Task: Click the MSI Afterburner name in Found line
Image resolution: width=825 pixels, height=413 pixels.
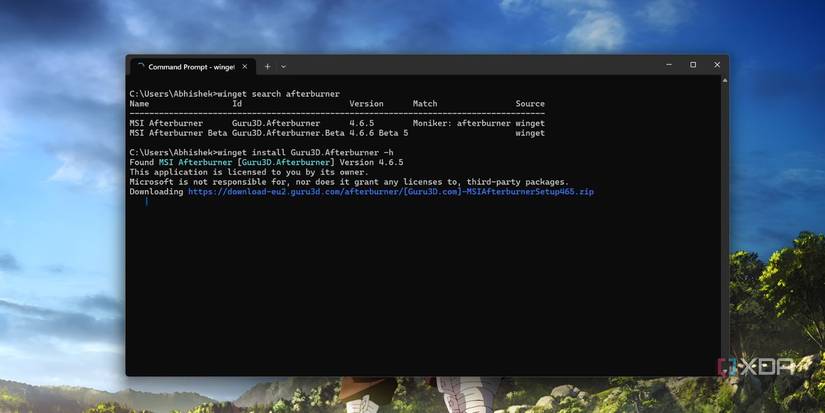Action: tap(195, 162)
